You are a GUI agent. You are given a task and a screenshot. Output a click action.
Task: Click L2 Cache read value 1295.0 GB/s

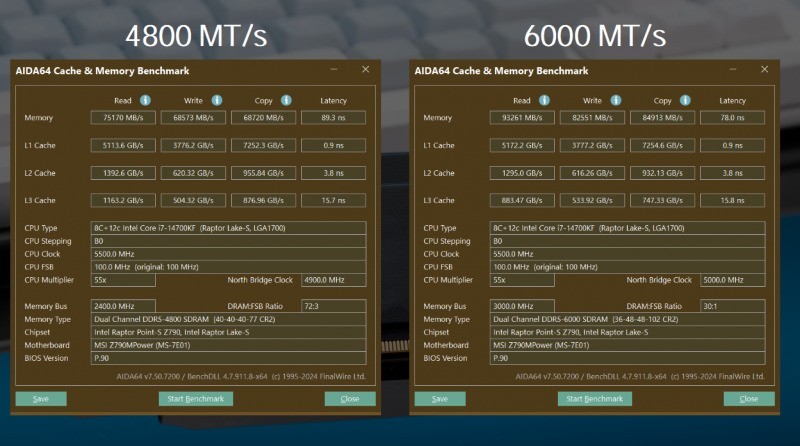pyautogui.click(x=522, y=172)
